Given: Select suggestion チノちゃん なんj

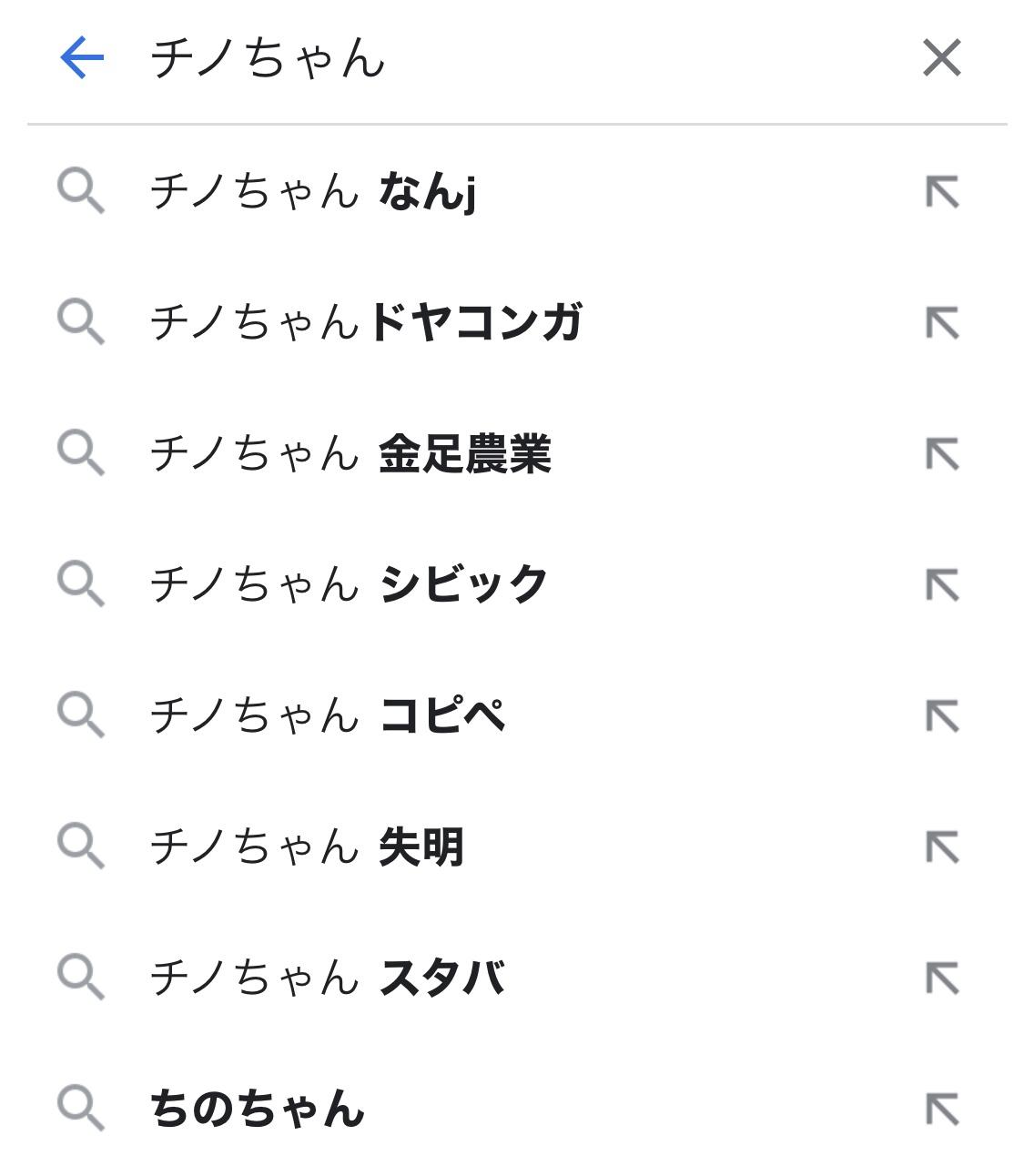Looking at the screenshot, I should pos(312,192).
